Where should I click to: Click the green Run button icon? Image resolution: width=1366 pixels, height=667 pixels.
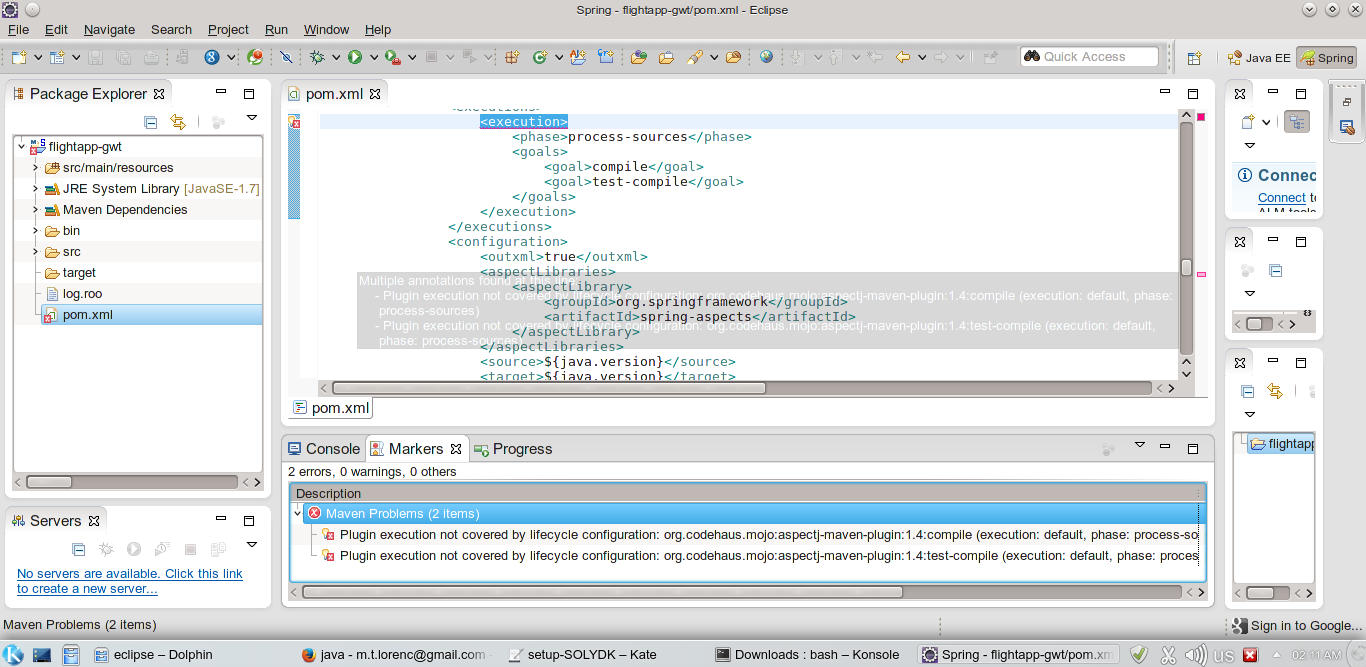(355, 57)
